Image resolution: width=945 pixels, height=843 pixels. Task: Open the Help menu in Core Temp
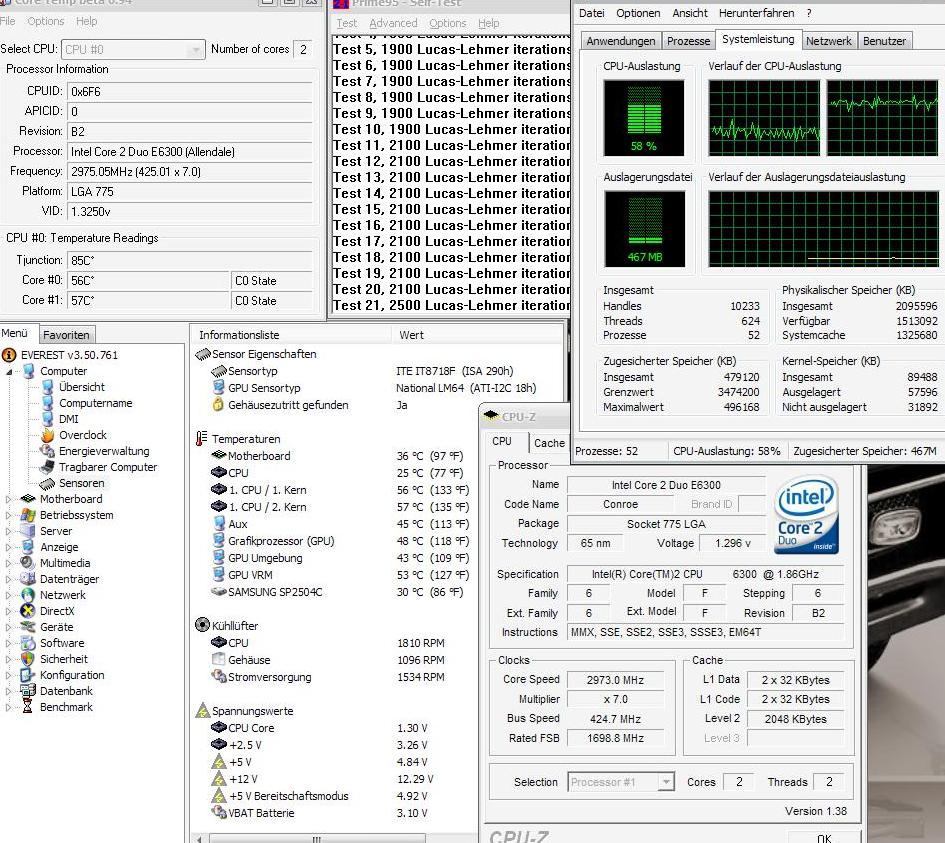coord(86,21)
